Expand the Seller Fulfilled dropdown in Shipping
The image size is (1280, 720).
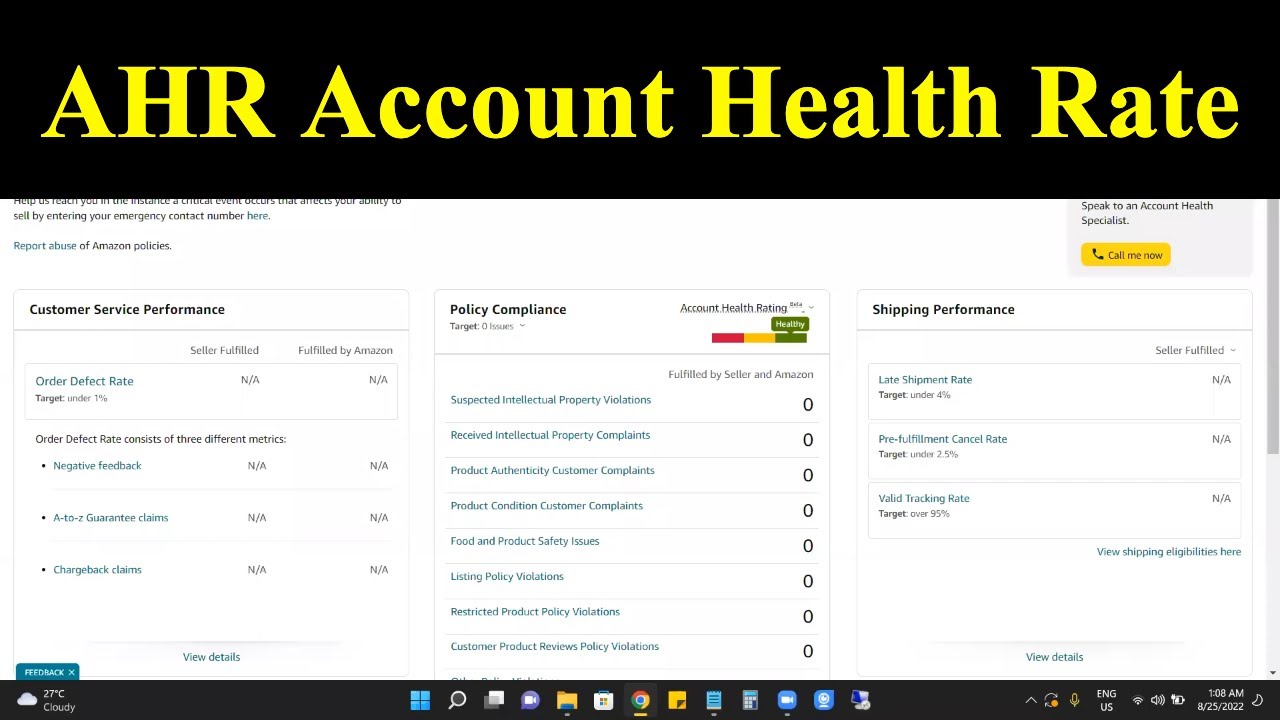(1195, 350)
